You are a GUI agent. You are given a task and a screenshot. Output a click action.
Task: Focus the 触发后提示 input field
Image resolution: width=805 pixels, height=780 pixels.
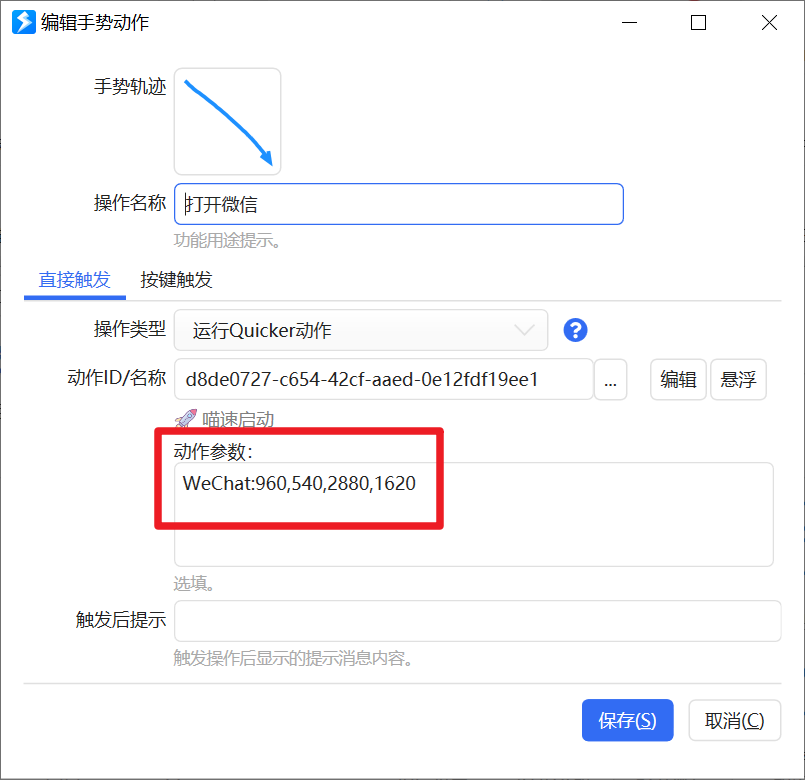[477, 620]
